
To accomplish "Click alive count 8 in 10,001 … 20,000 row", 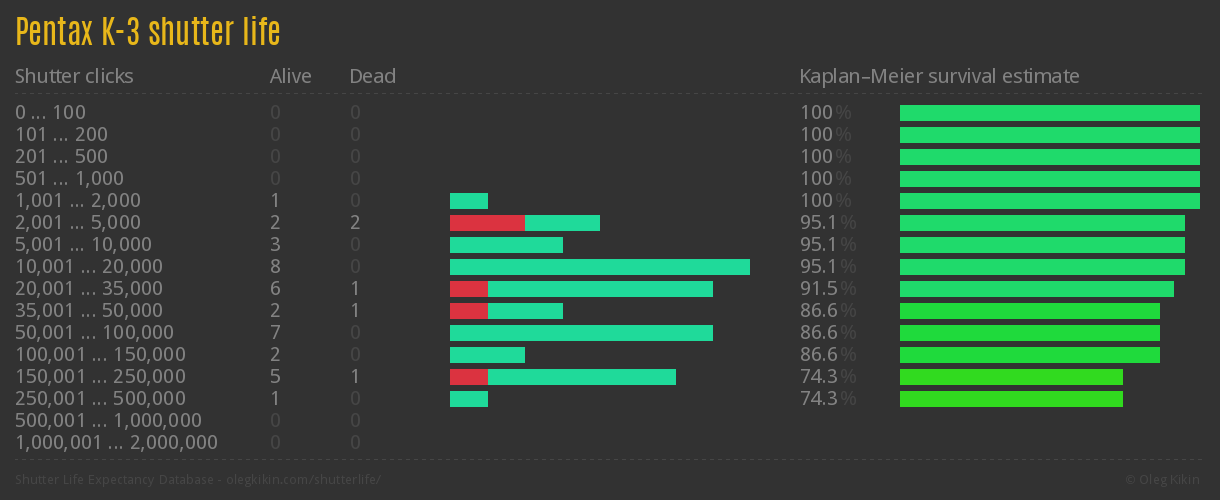I will point(275,267).
